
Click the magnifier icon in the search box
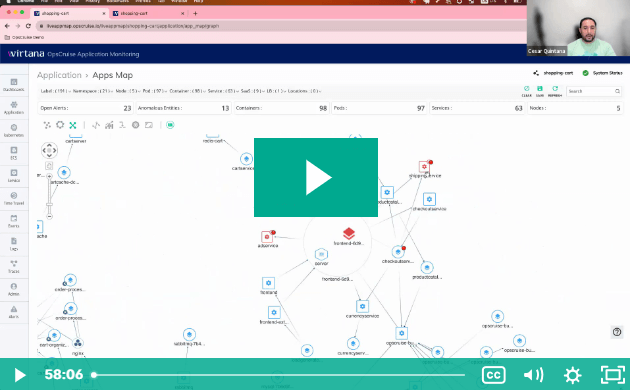point(617,91)
